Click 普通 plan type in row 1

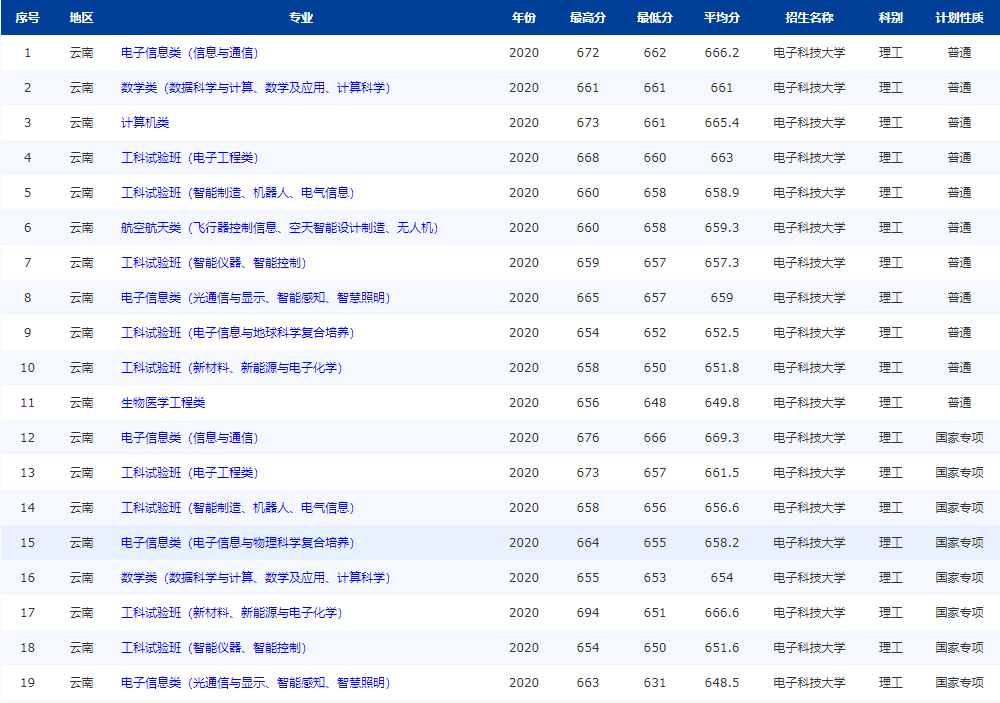pos(959,53)
